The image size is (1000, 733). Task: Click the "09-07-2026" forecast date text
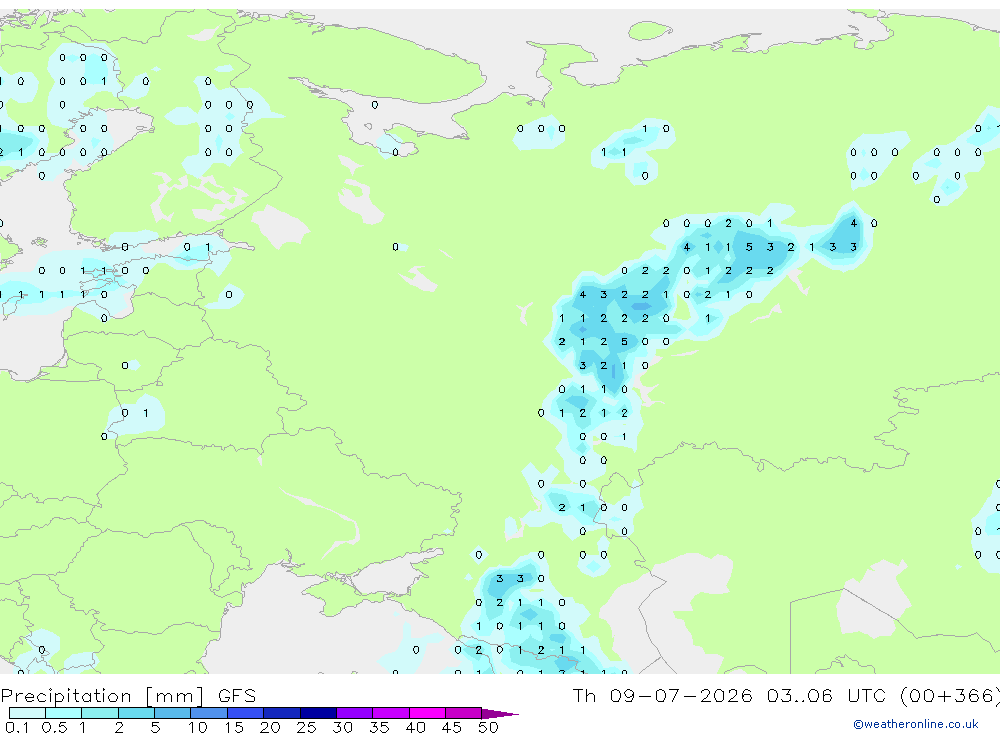coord(681,695)
